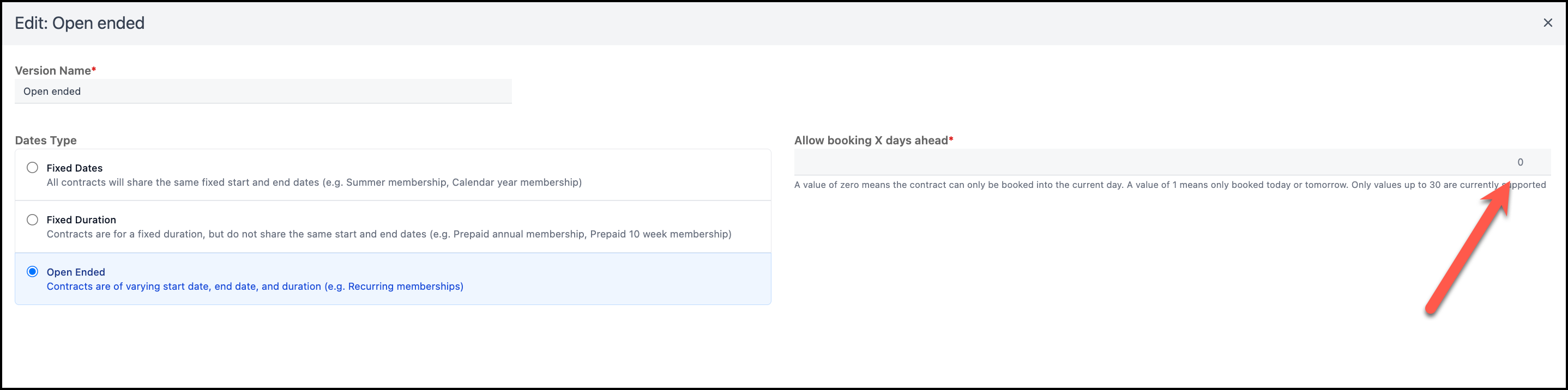Click the help text about zero value
Viewport: 1568px width, 390px height.
tap(1169, 185)
